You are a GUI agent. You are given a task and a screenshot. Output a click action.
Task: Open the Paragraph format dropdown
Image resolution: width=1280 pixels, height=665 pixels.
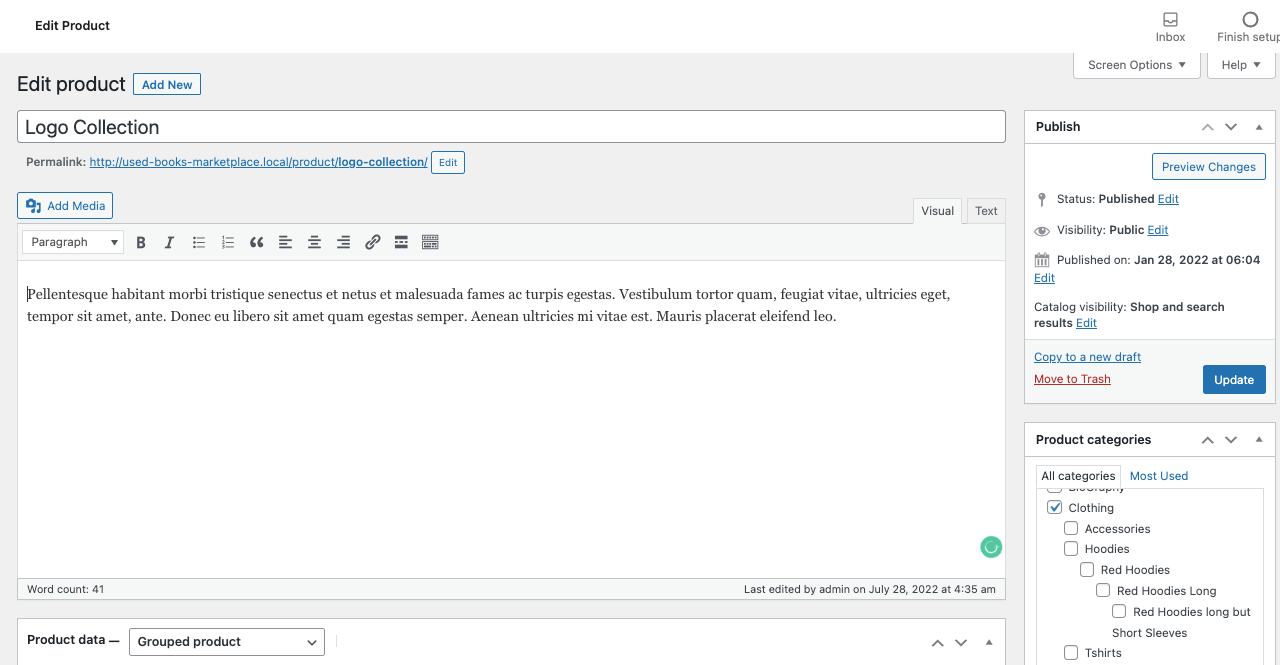click(x=72, y=242)
